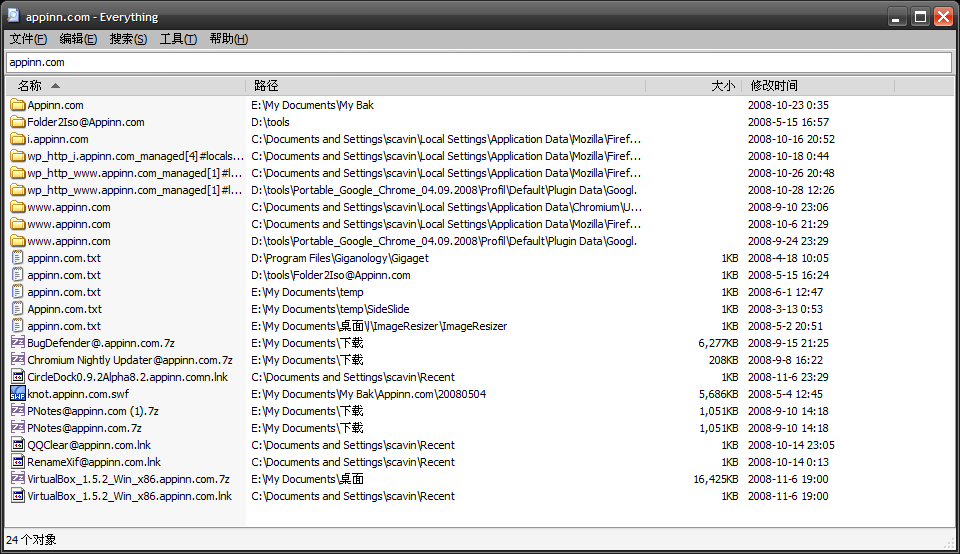Click the 208KB size value

[724, 360]
